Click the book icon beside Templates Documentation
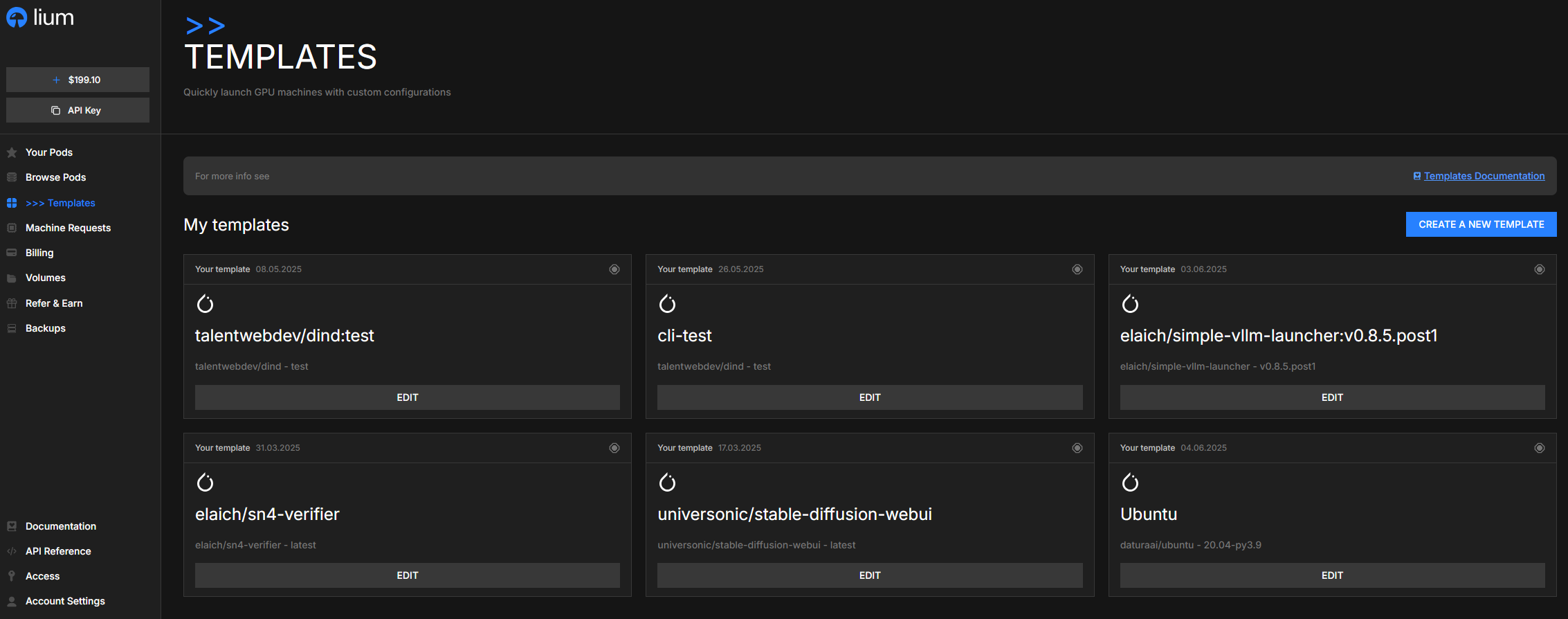 click(1417, 176)
